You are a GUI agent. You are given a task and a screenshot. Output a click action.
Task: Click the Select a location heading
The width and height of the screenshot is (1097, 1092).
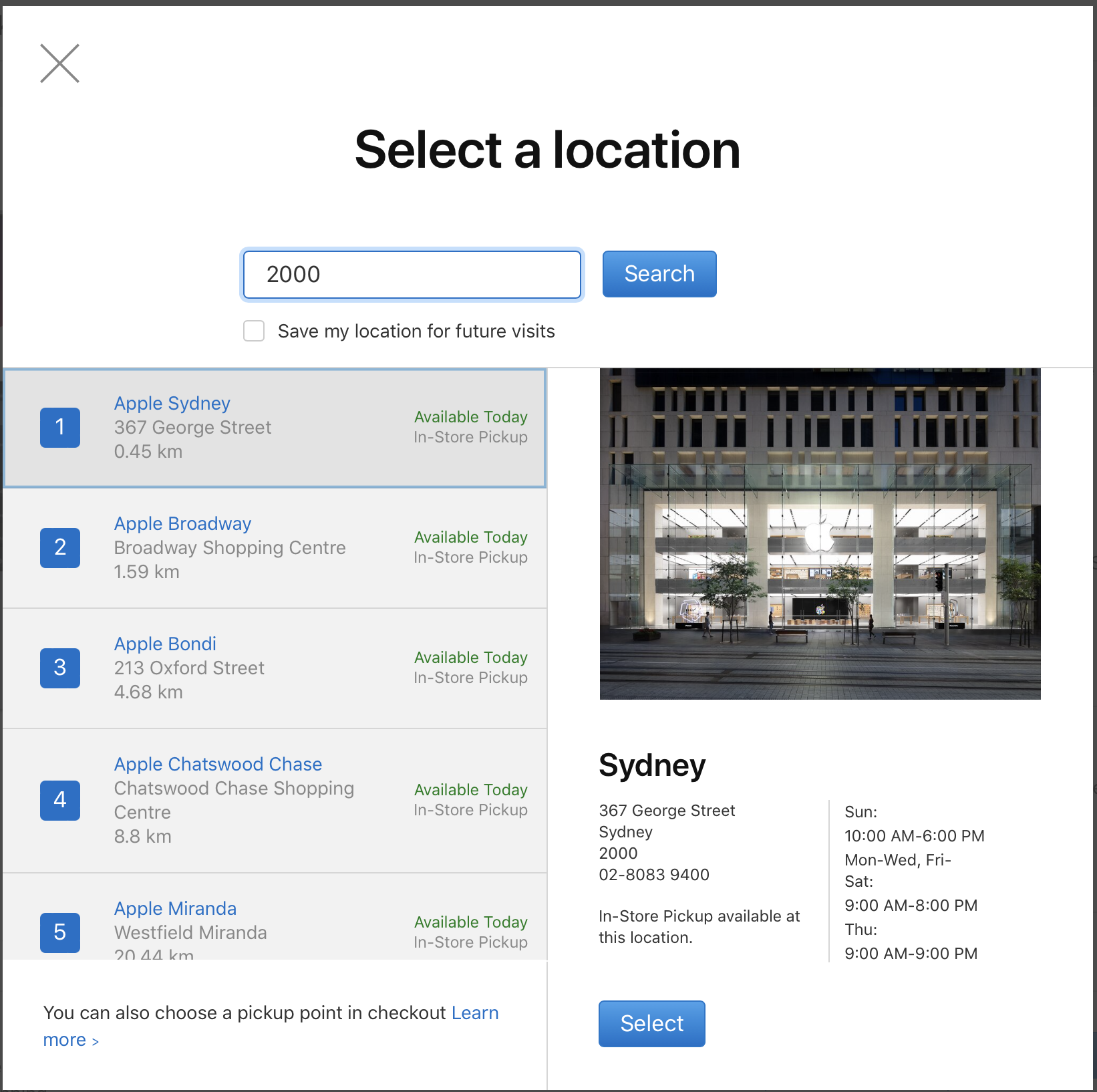point(548,150)
